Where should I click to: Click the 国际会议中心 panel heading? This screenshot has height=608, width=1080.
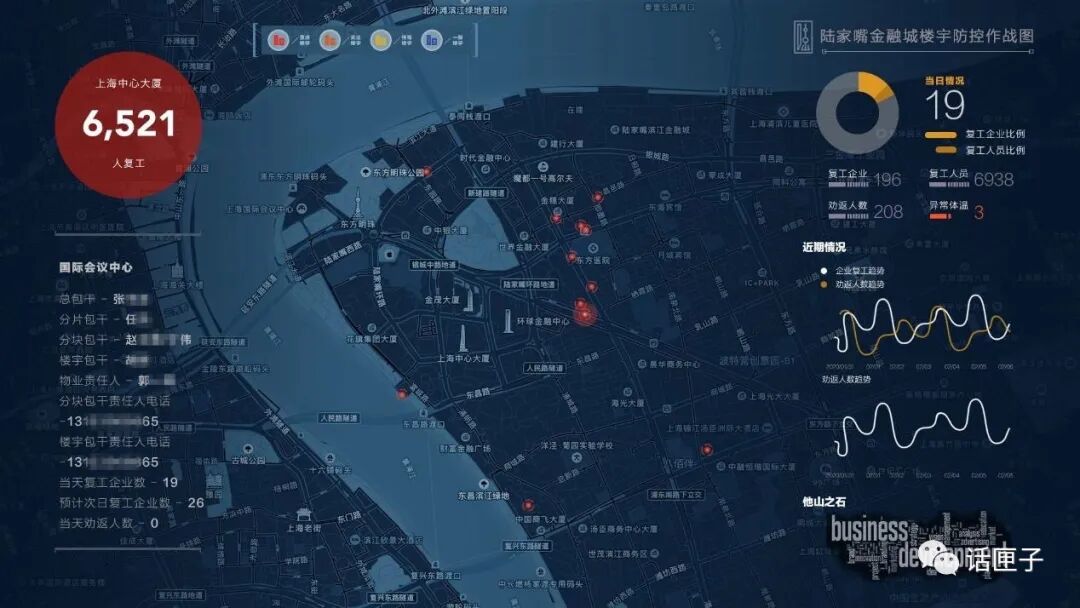tap(96, 267)
